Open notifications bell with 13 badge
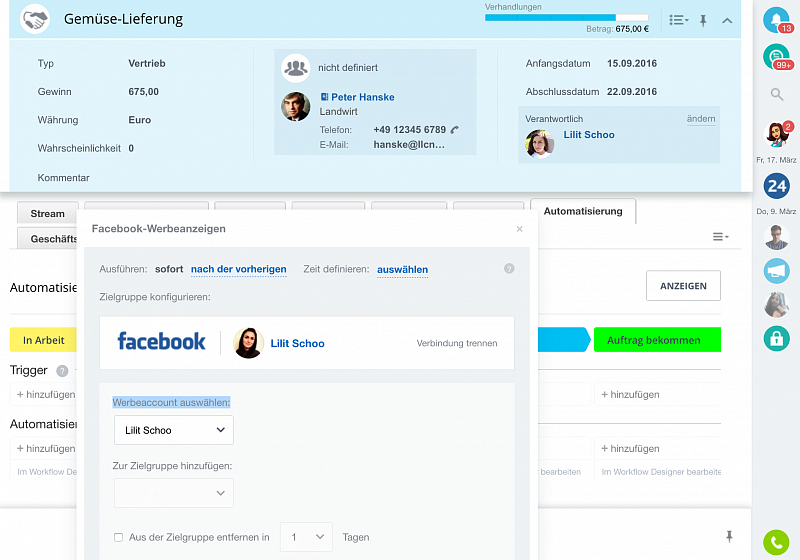800x560 pixels. [x=777, y=20]
